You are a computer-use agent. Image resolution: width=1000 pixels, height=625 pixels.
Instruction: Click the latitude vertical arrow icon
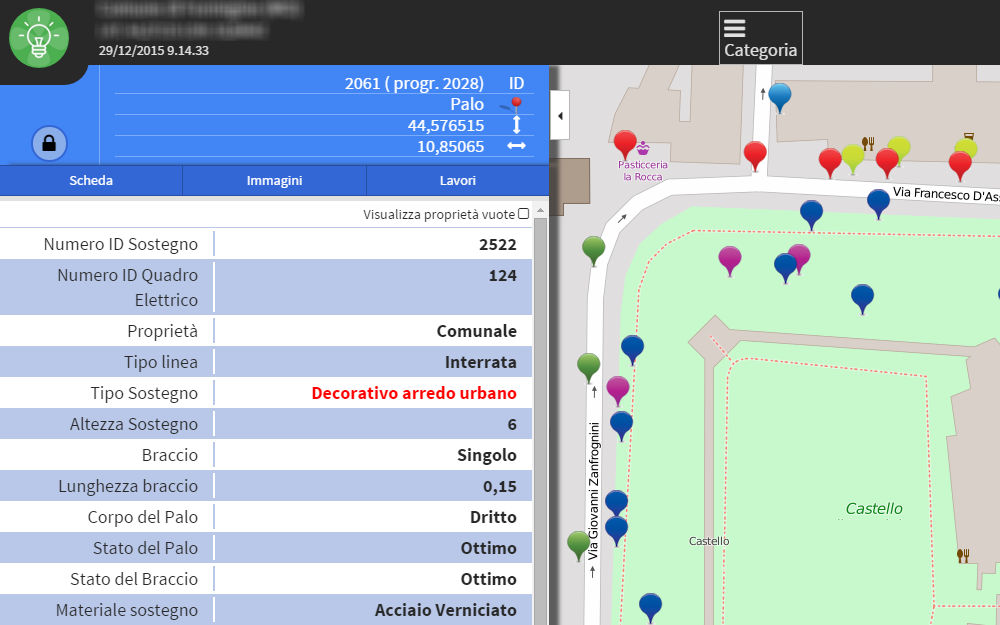(517, 125)
